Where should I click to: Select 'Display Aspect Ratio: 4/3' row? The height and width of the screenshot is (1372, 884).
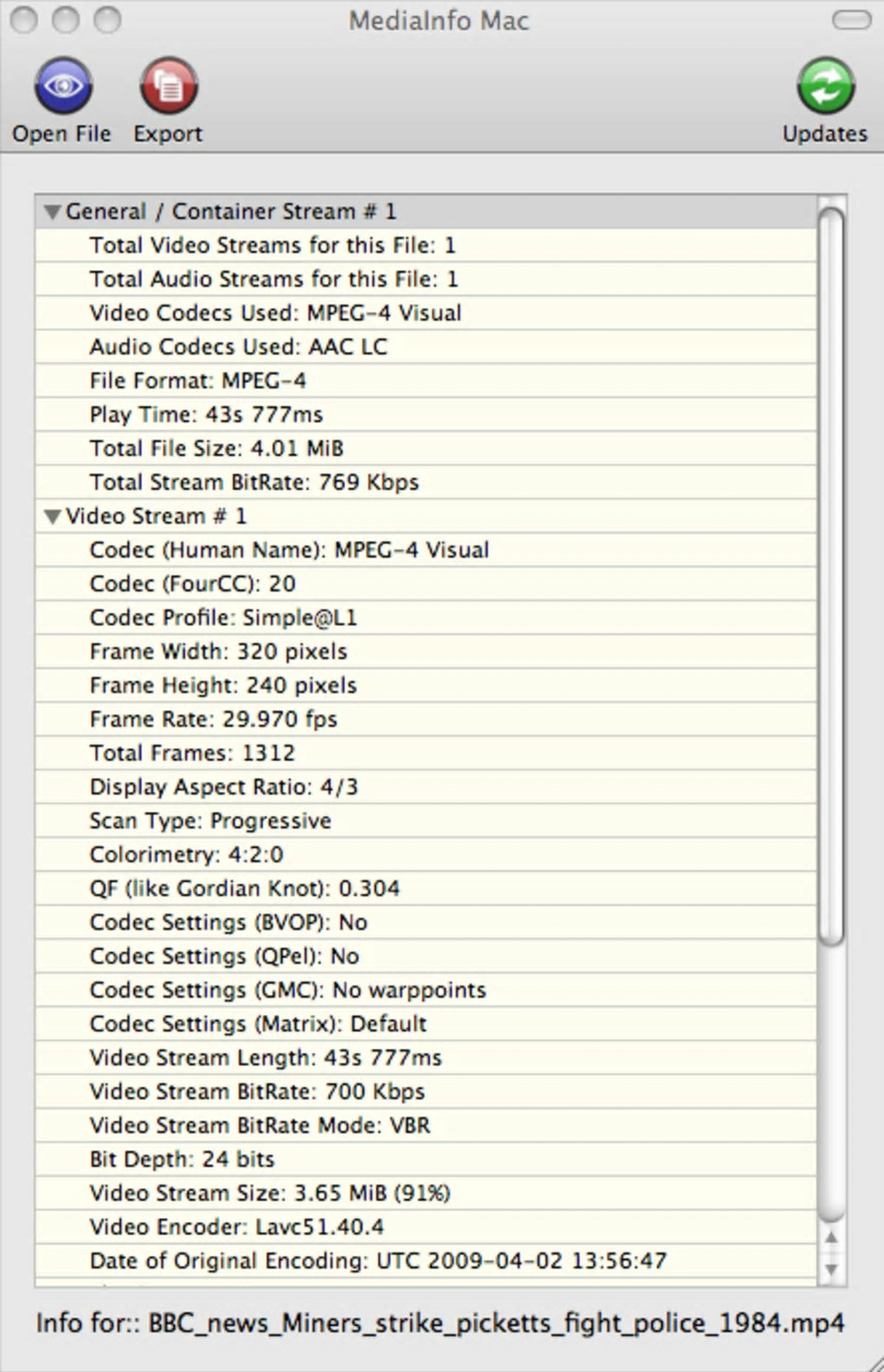(426, 786)
